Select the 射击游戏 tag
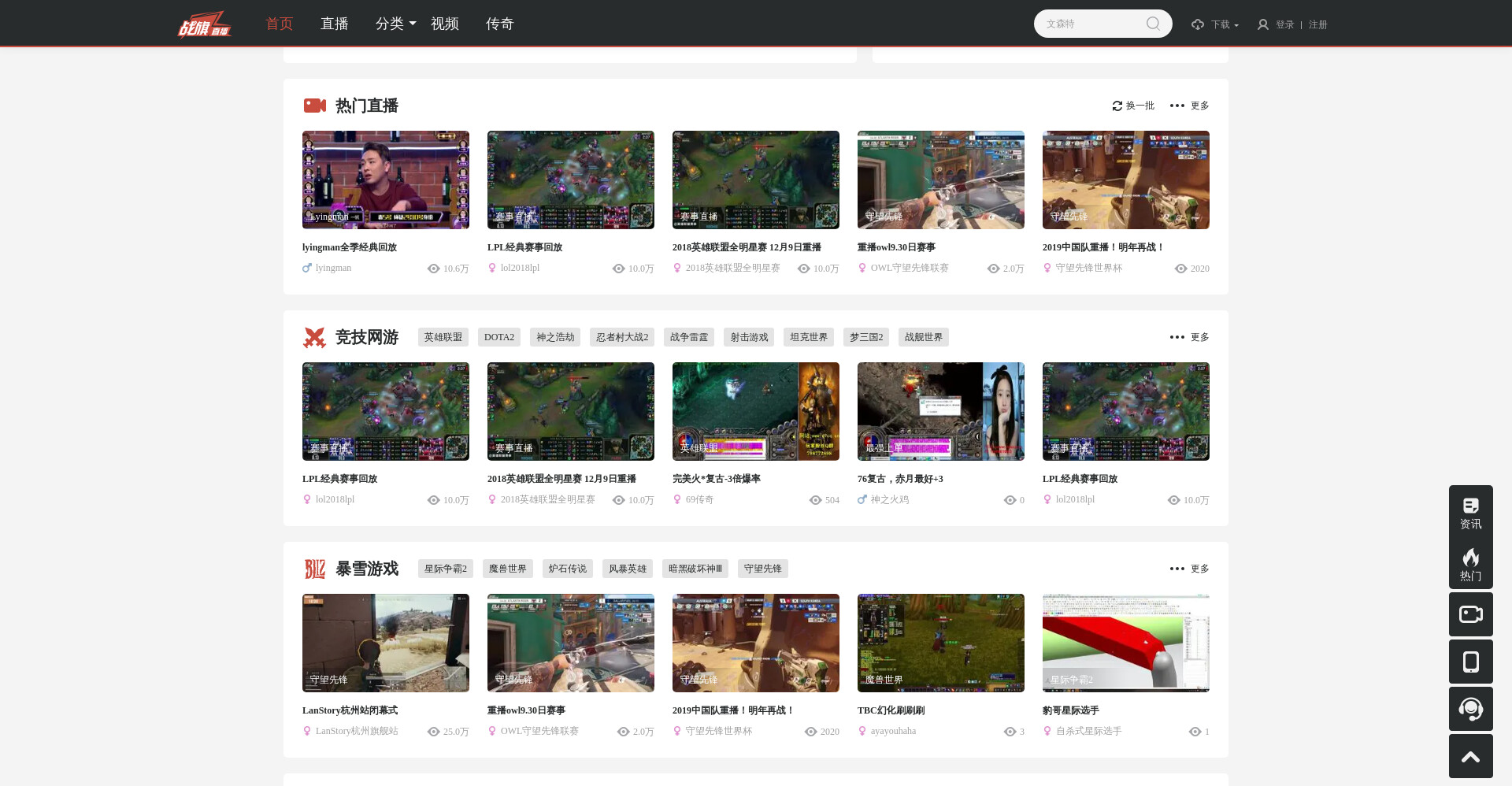 749,337
